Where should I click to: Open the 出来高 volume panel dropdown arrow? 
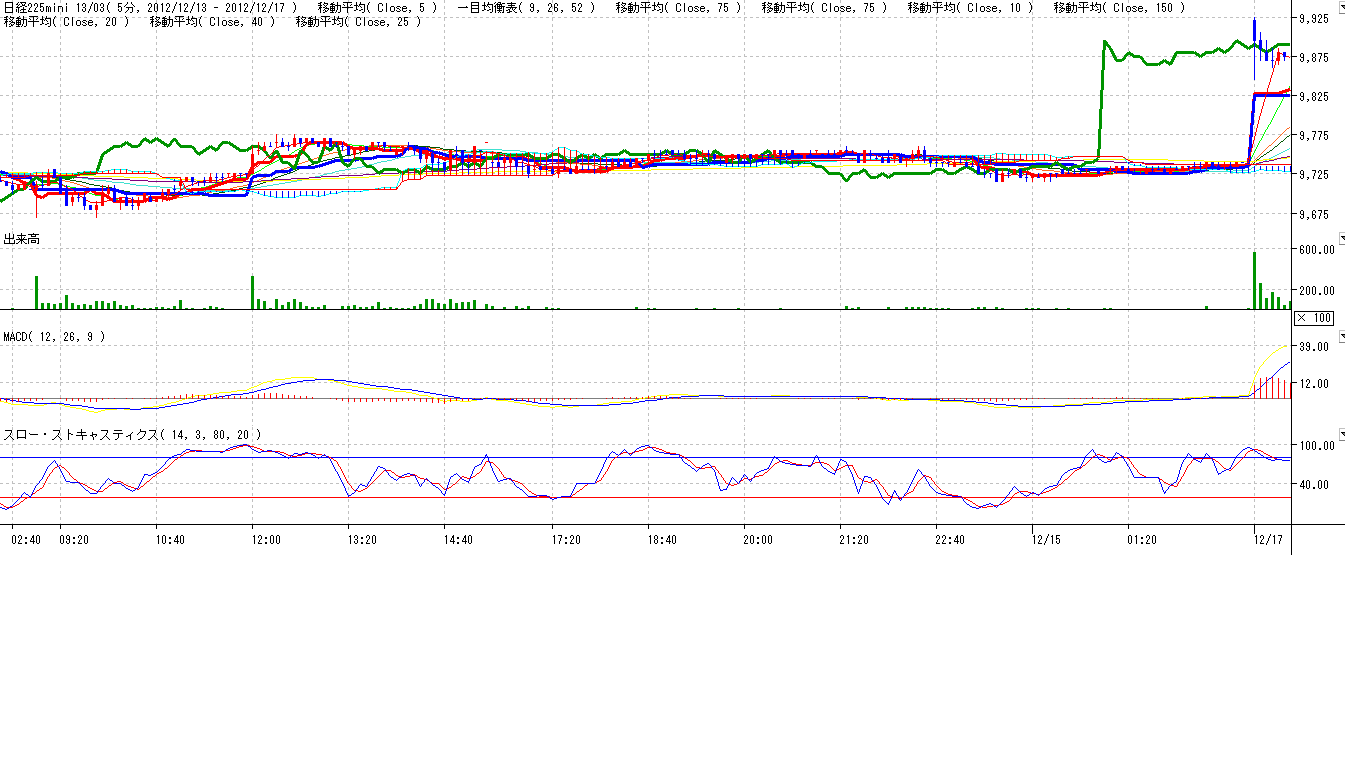pos(1341,238)
